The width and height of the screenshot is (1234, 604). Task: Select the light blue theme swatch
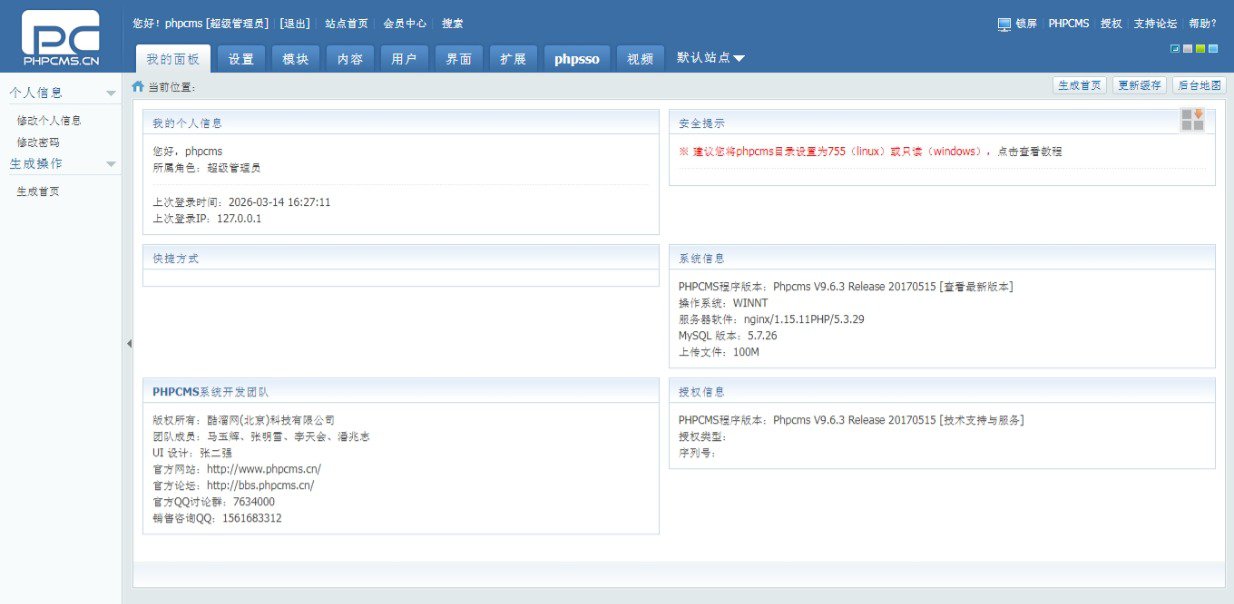pos(1213,48)
